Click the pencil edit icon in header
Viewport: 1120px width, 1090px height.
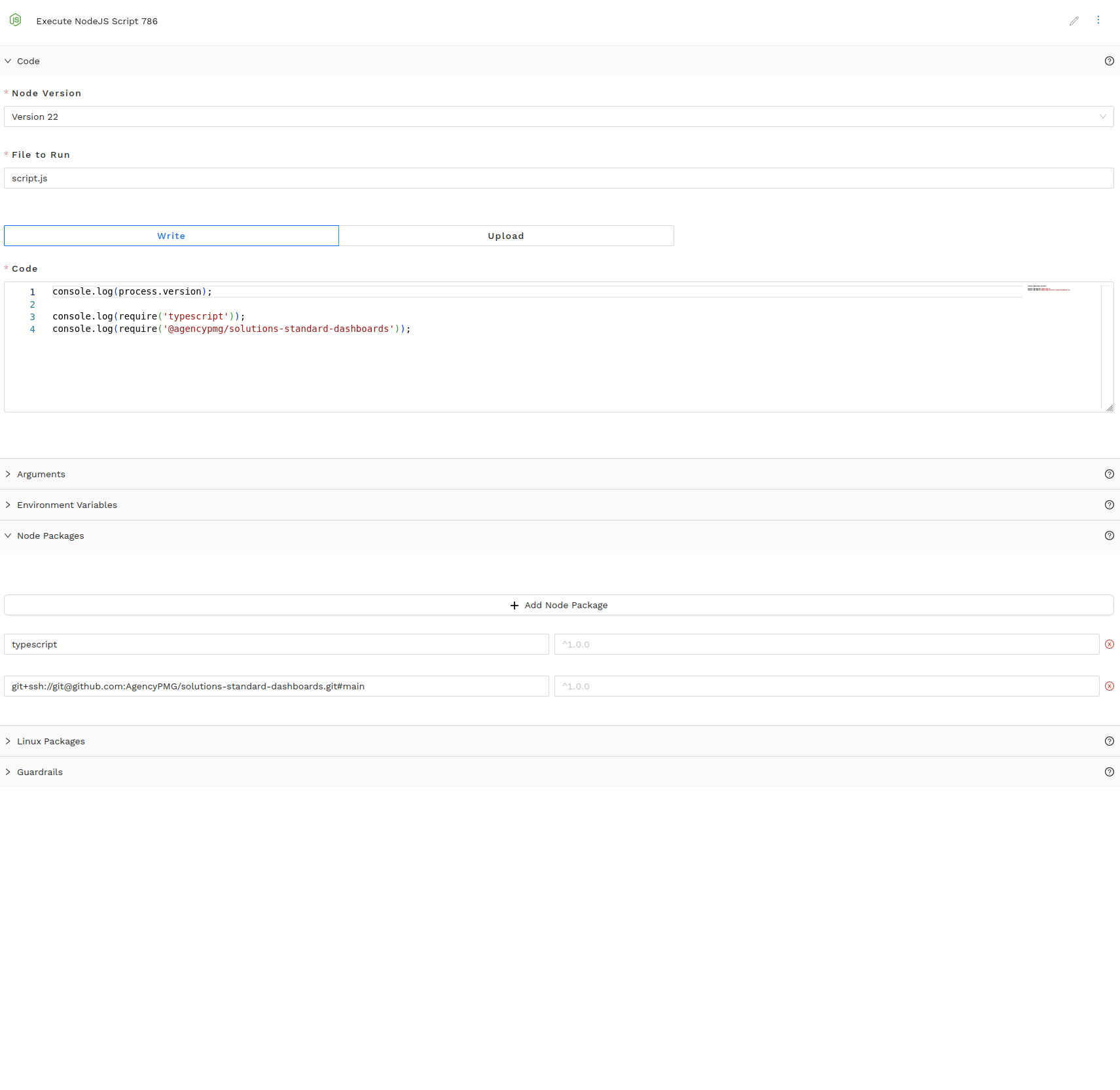1074,21
